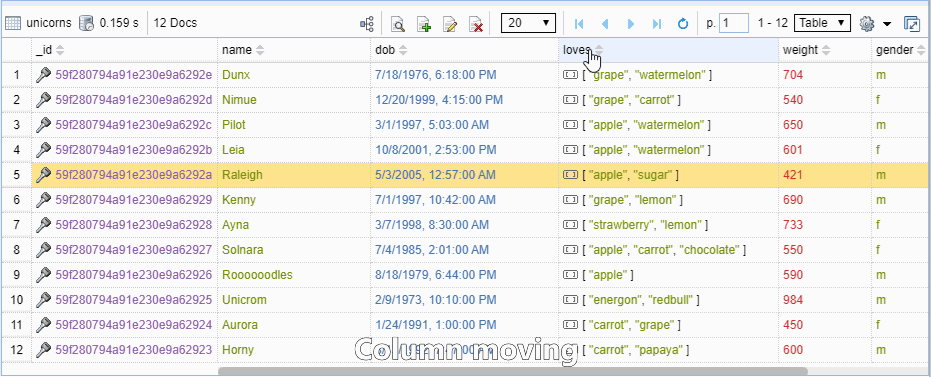Click key icon in Horny row
Screen dimensions: 931x377
[43, 350]
